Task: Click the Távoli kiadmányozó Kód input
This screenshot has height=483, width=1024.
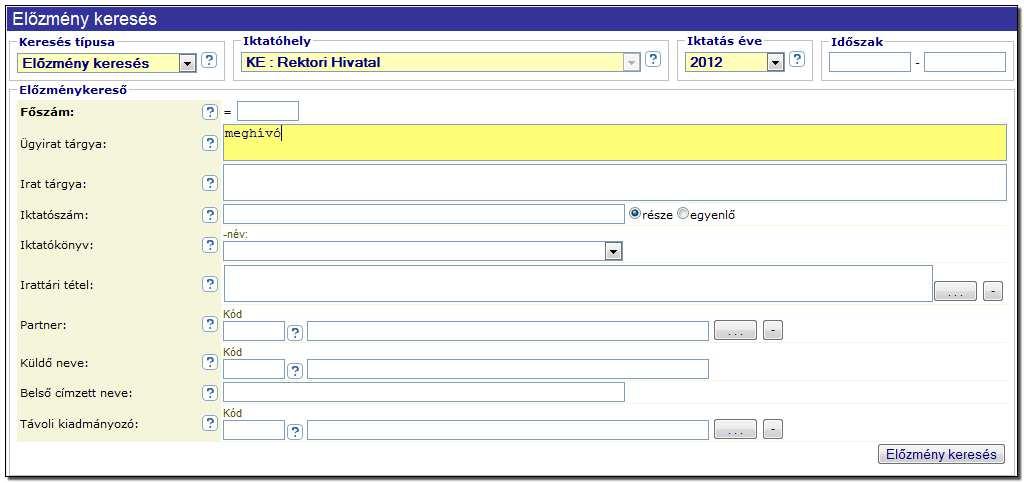Action: (254, 429)
